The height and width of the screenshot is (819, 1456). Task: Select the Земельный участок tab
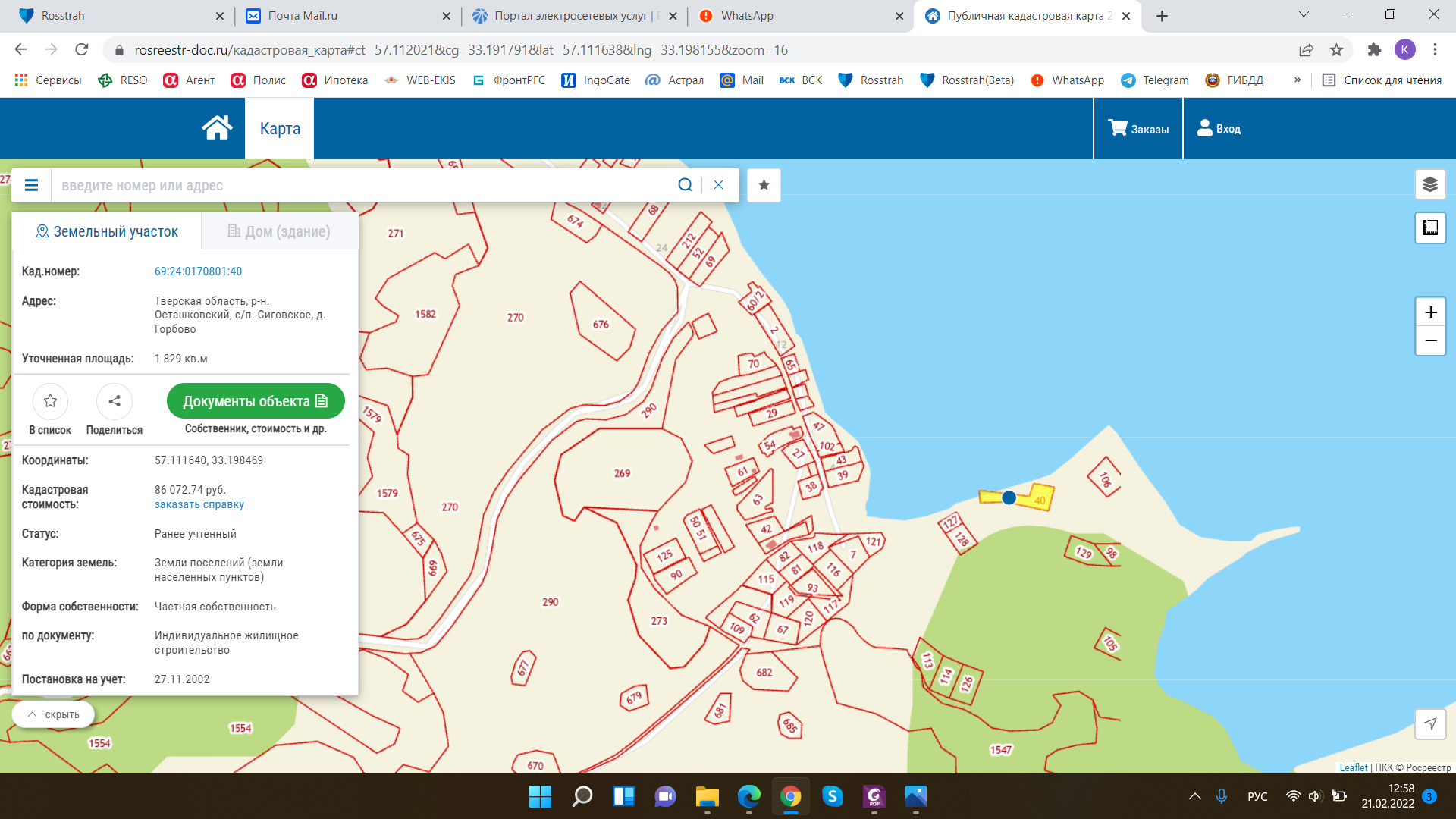[107, 231]
